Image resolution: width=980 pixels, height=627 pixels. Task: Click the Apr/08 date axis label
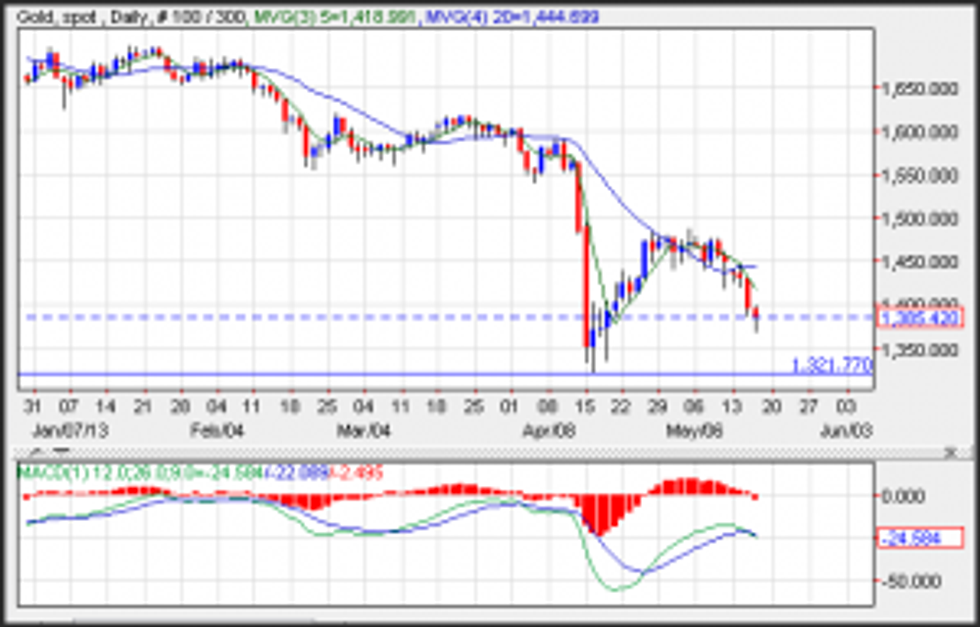[x=548, y=430]
